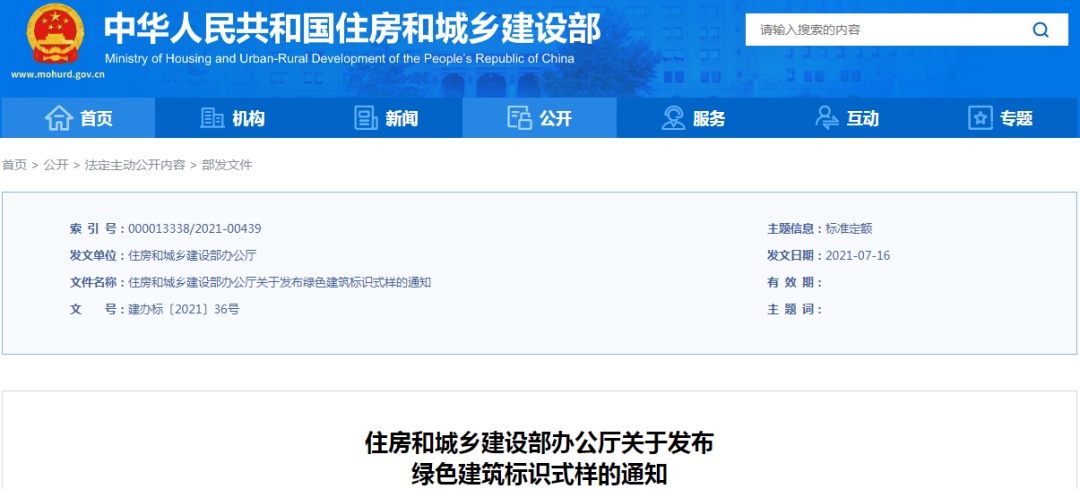Click the article headline 绿色建筑标识式样的通知
The height and width of the screenshot is (489, 1080).
click(x=539, y=475)
